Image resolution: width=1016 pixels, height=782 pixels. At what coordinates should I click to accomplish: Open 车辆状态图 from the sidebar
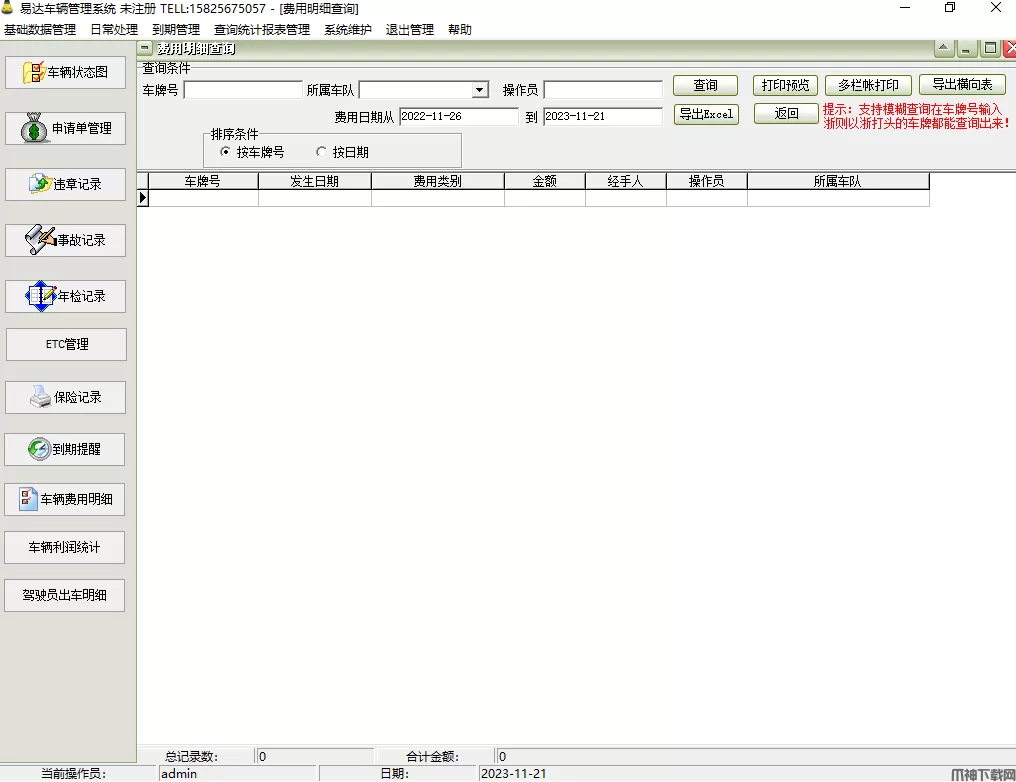coord(65,72)
